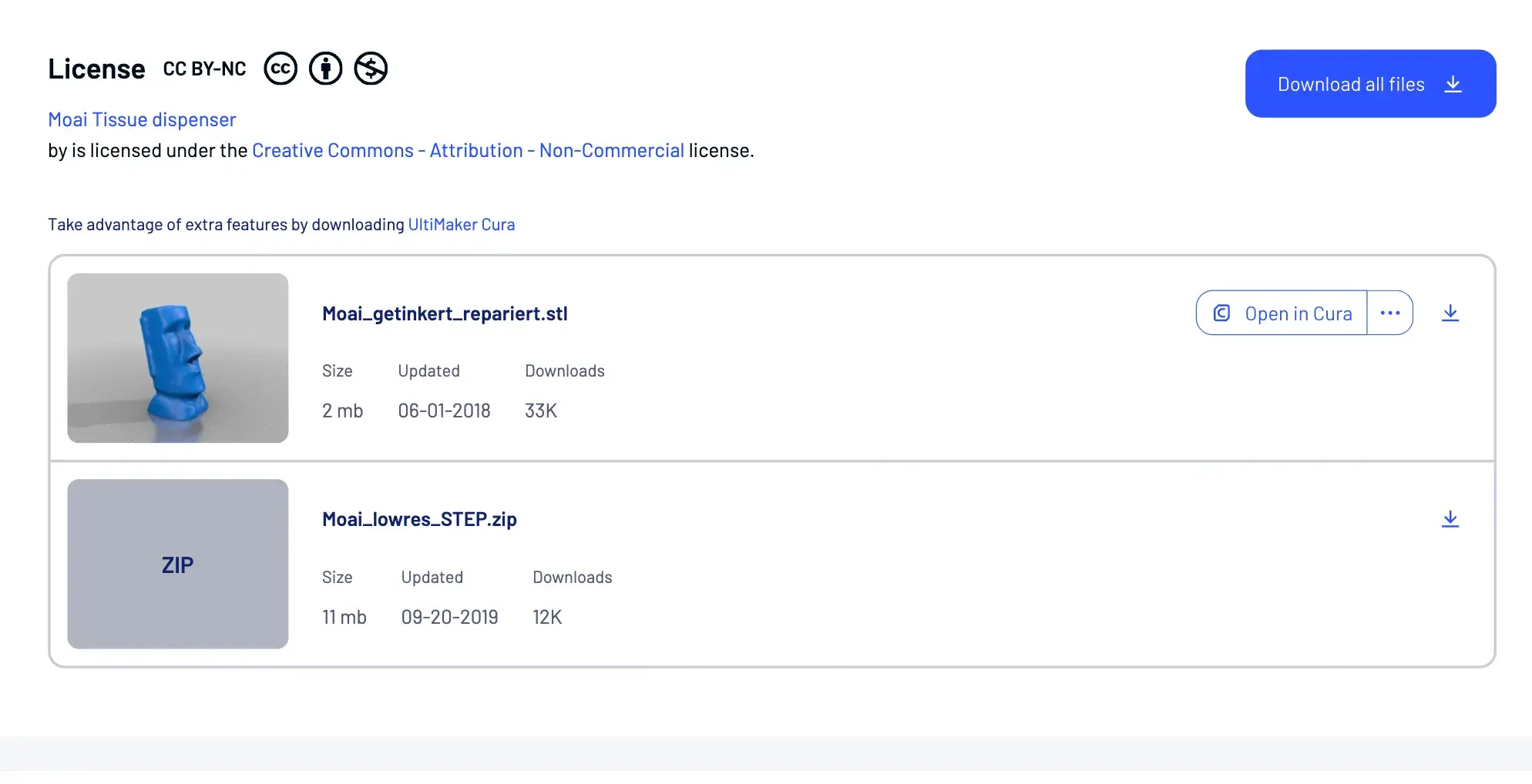Image resolution: width=1532 pixels, height=784 pixels.
Task: Open more options next to Open in Cura
Action: (1390, 313)
